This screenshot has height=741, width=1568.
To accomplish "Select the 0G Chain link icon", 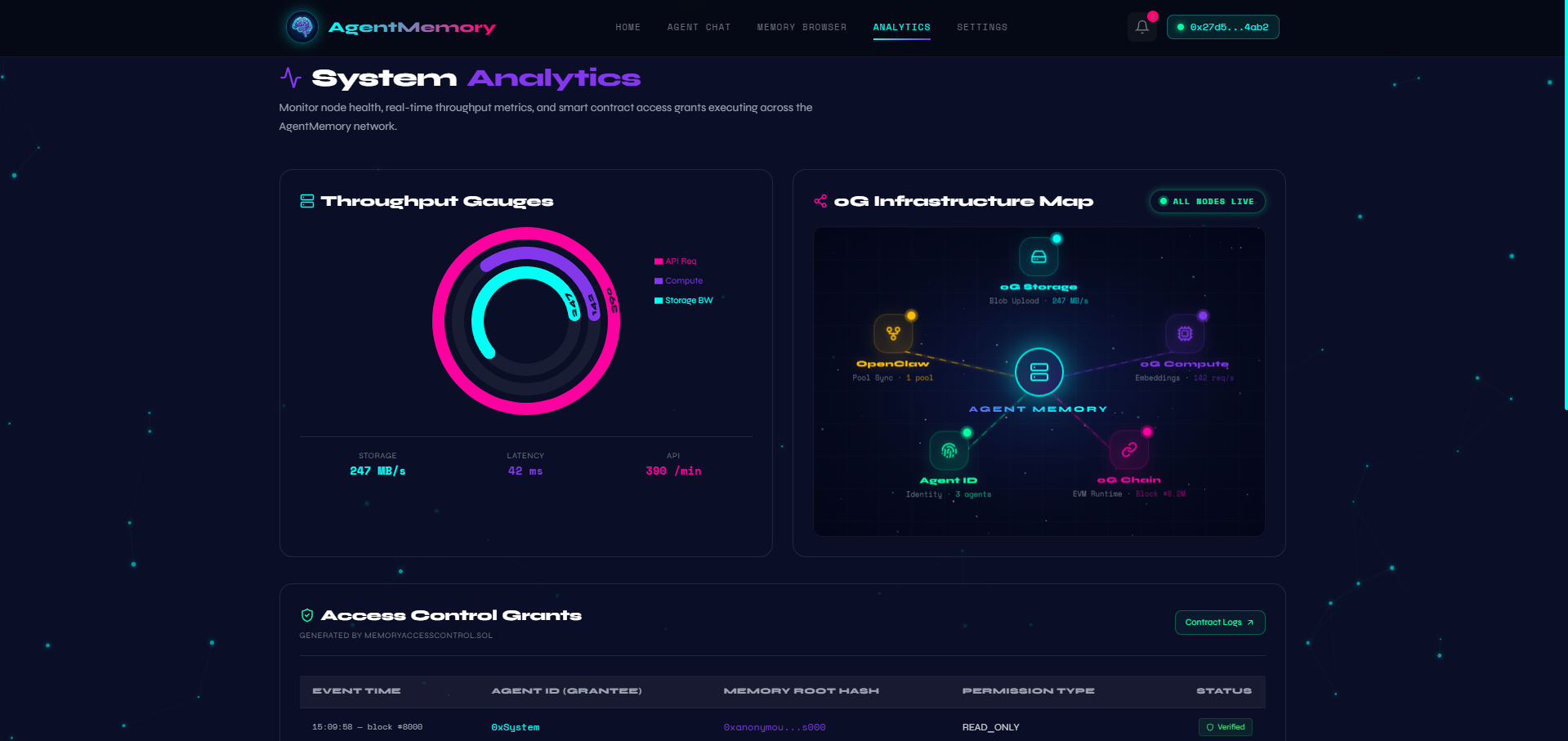I will (x=1129, y=449).
